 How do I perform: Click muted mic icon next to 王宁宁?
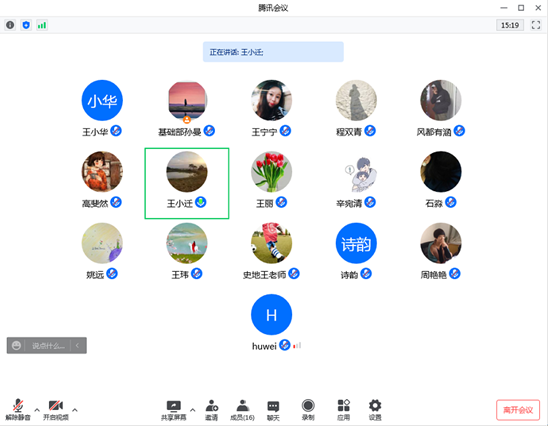pos(285,131)
